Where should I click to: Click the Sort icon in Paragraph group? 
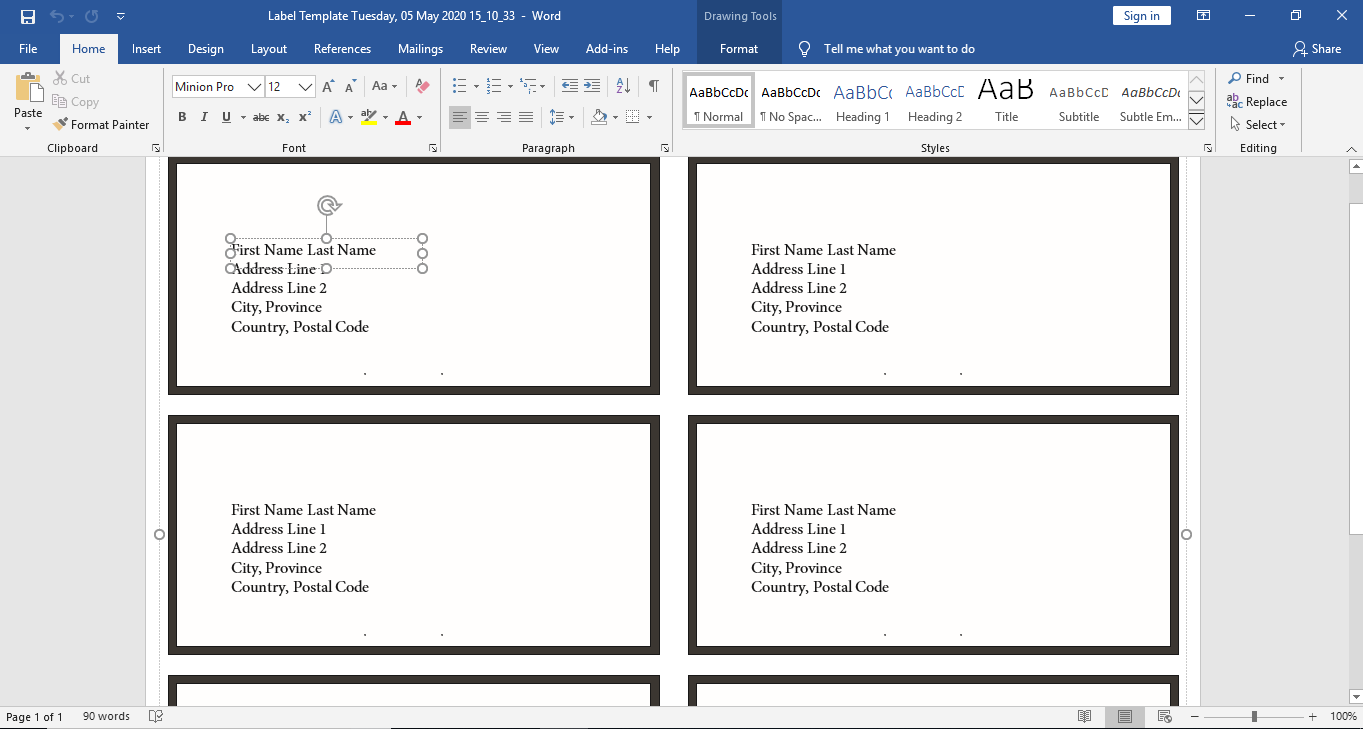tap(623, 86)
